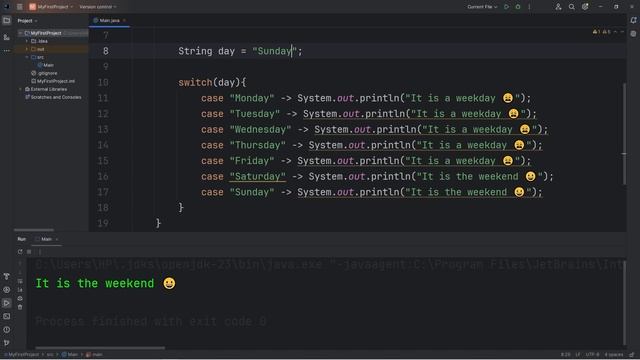This screenshot has width=640, height=360.
Task: Close the Main run tab
Action: click(57, 239)
